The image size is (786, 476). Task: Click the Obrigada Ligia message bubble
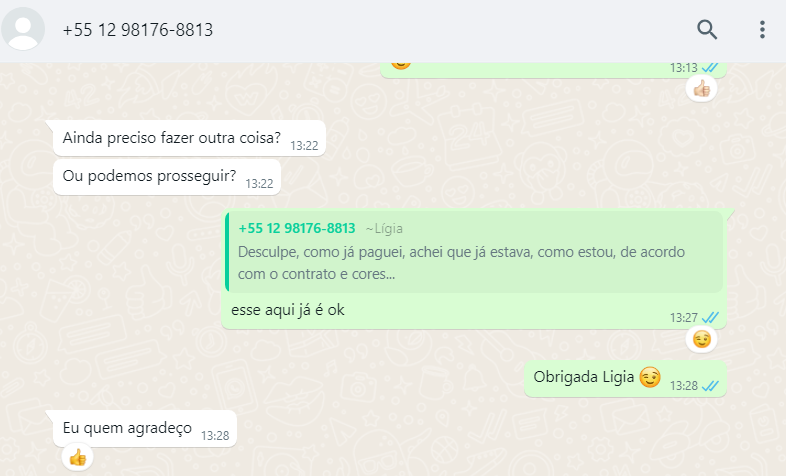pos(625,379)
